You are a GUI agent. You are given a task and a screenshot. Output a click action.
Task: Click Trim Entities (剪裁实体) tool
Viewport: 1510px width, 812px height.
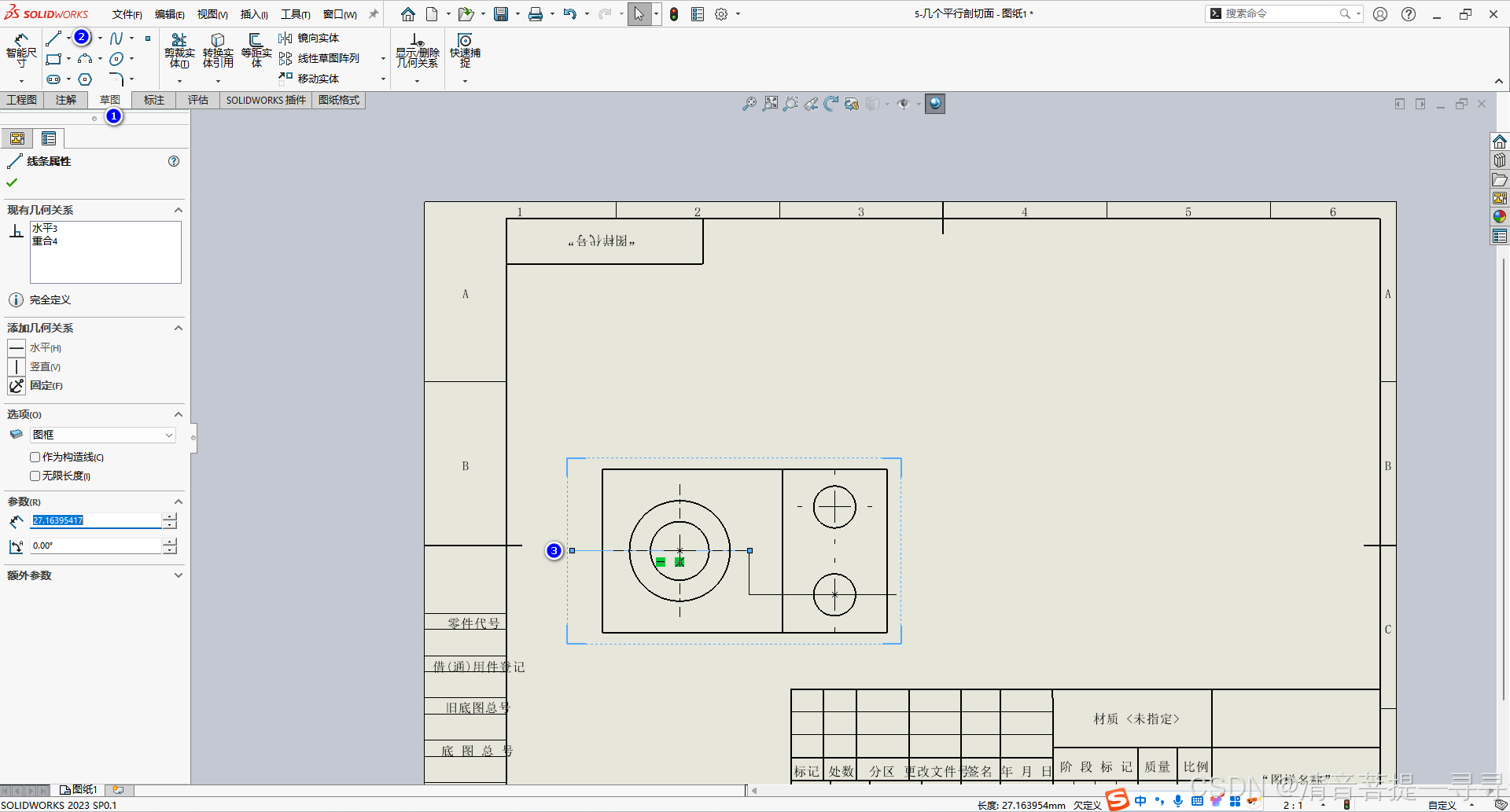(179, 51)
